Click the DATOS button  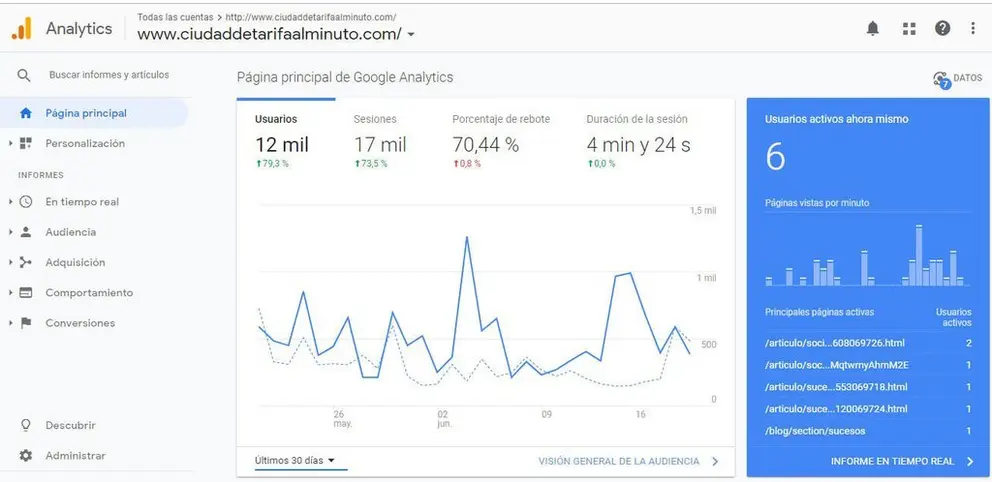(x=957, y=79)
